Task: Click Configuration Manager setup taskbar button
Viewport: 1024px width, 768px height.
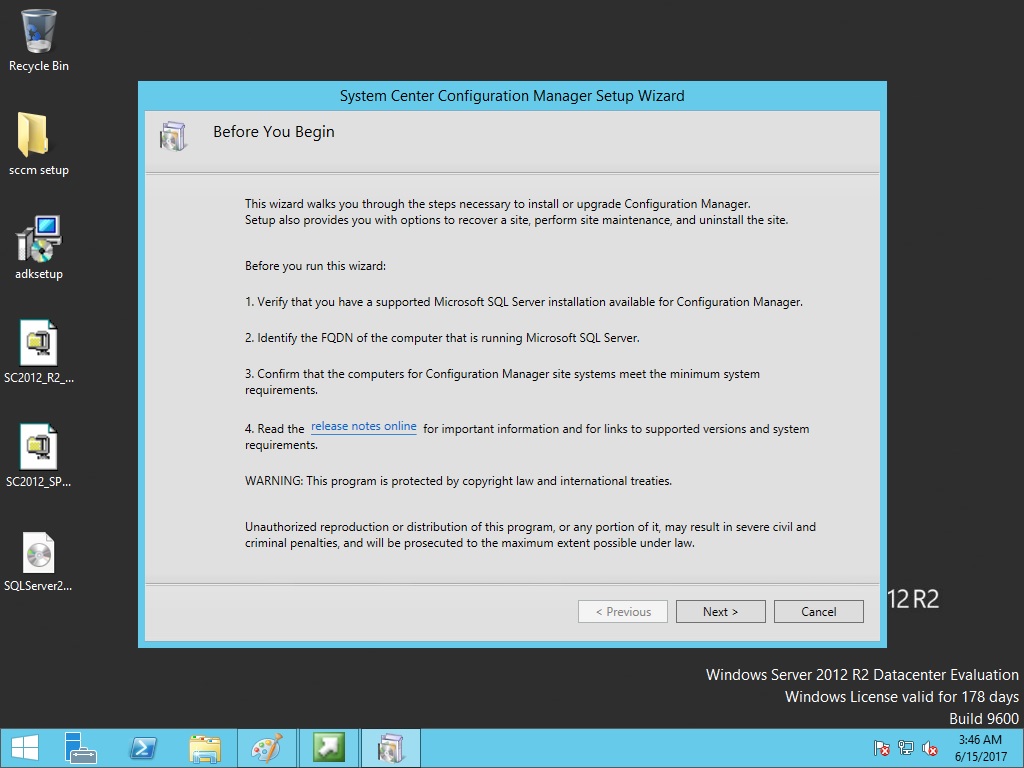Action: 390,748
